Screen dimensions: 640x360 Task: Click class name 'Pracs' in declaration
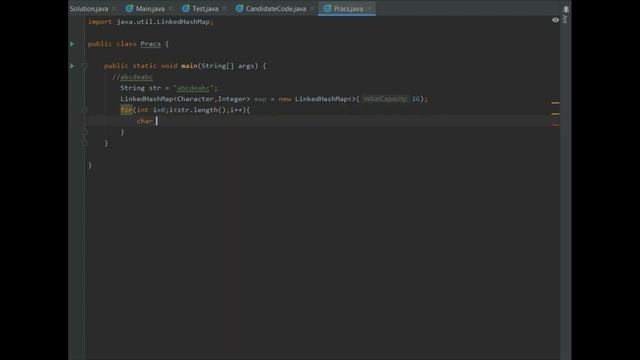tap(151, 44)
